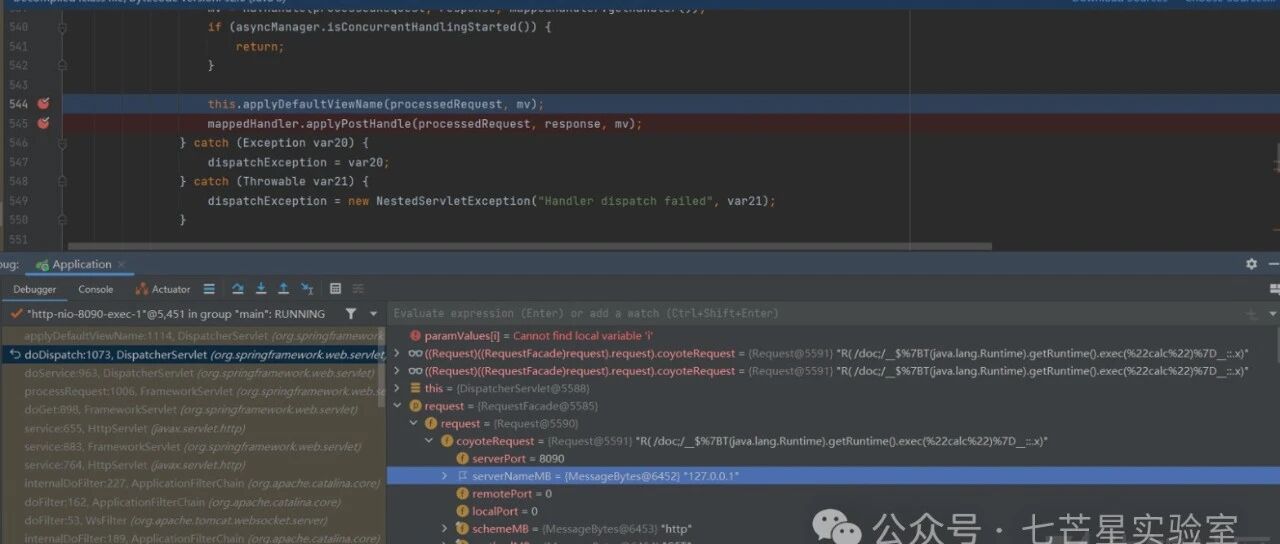
Task: Select doGet:898 FrameworkServlet frame
Action: [x=193, y=409]
